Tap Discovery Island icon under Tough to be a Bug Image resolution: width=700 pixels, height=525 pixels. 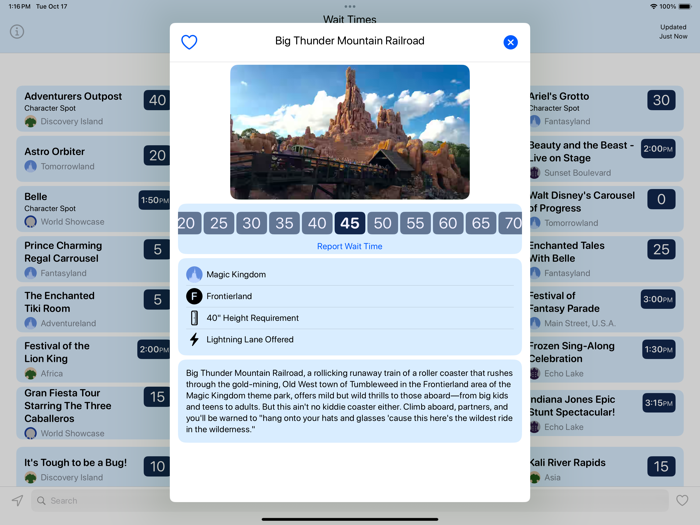click(30, 478)
